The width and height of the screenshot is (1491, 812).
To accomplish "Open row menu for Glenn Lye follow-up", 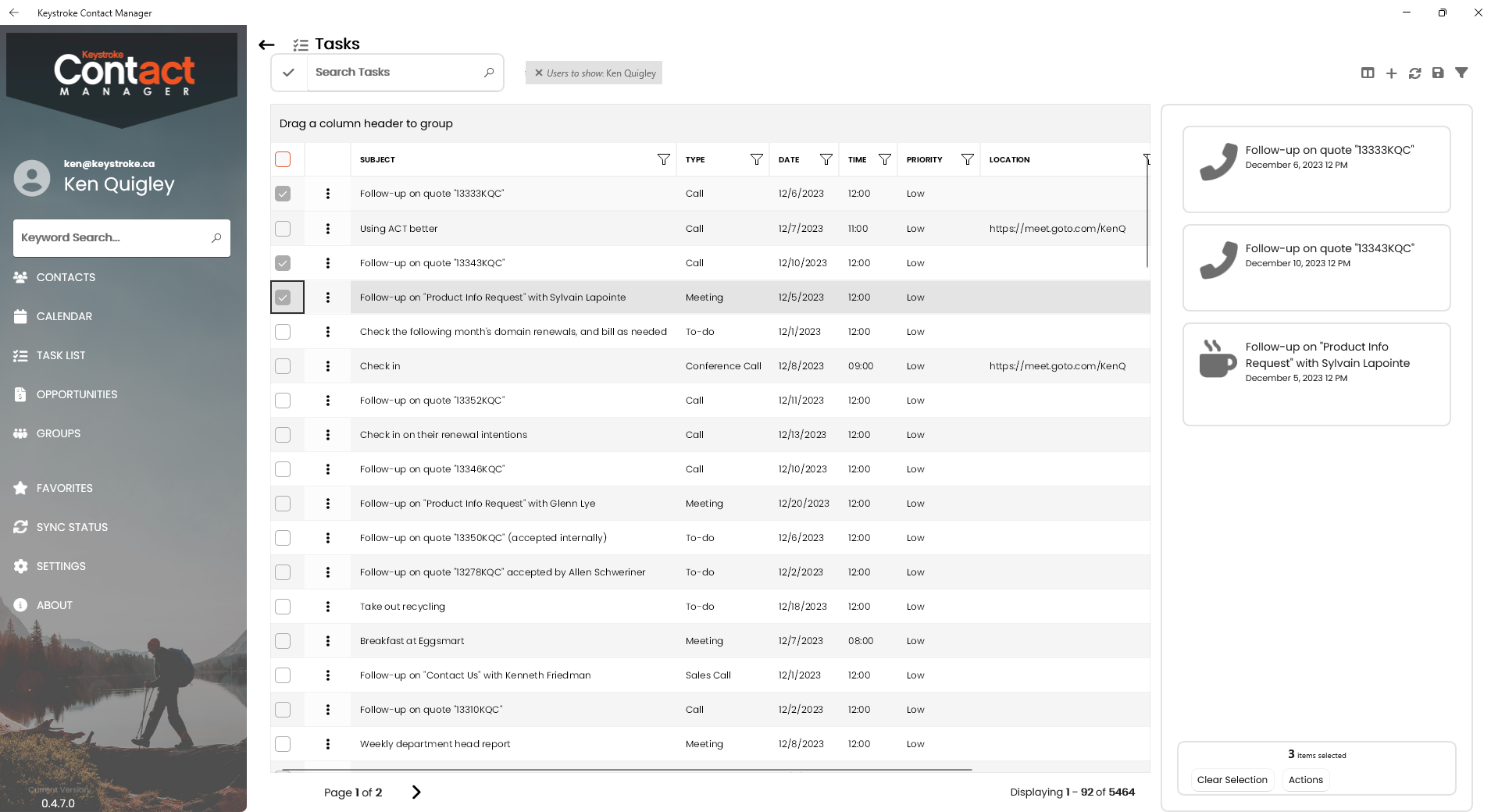I will pyautogui.click(x=327, y=504).
